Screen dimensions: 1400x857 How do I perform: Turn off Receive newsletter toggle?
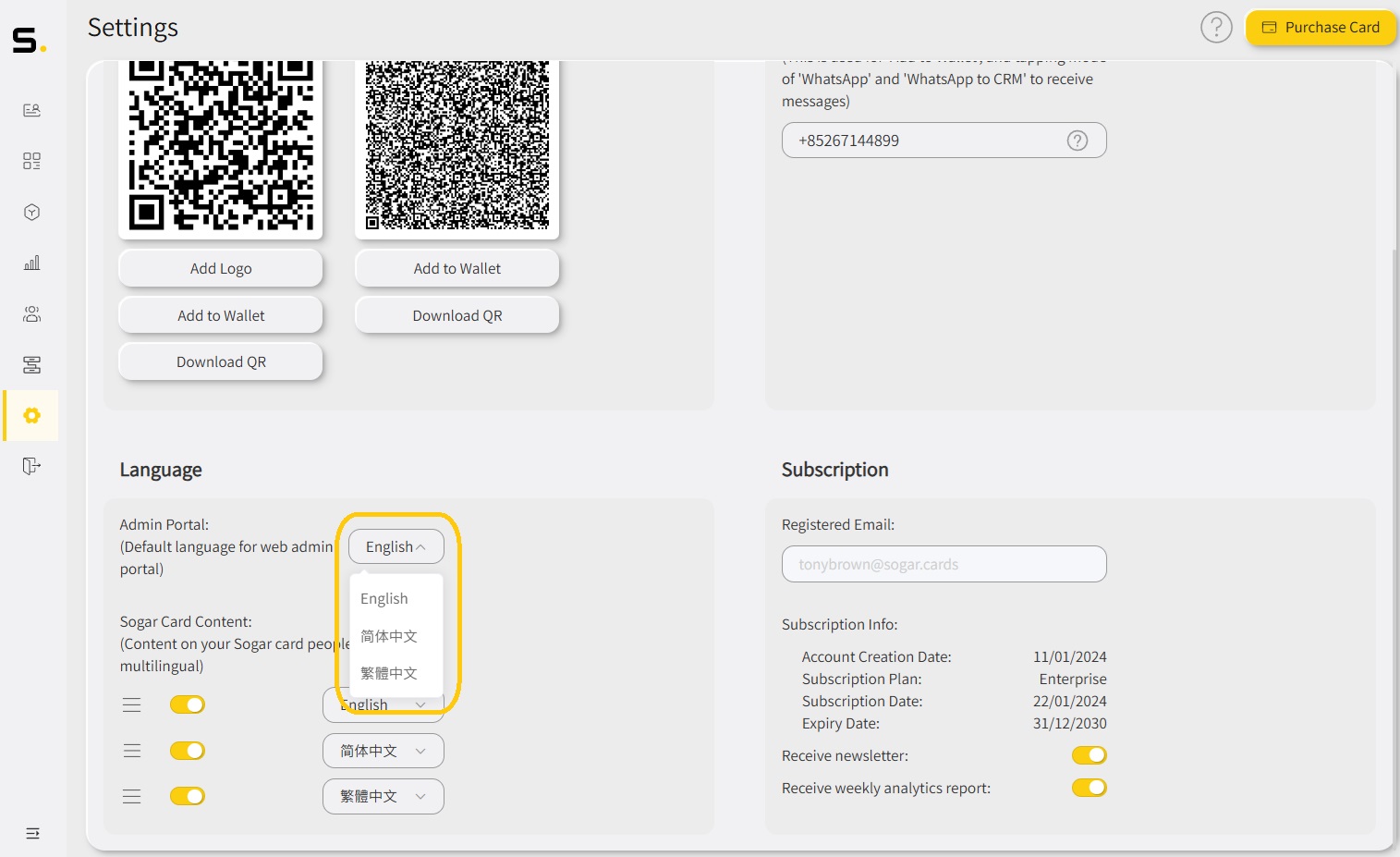pos(1090,755)
